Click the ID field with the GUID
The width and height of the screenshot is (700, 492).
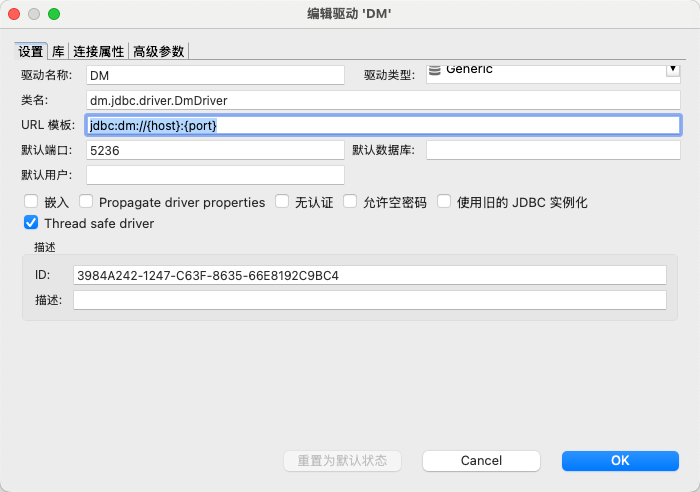coord(370,275)
